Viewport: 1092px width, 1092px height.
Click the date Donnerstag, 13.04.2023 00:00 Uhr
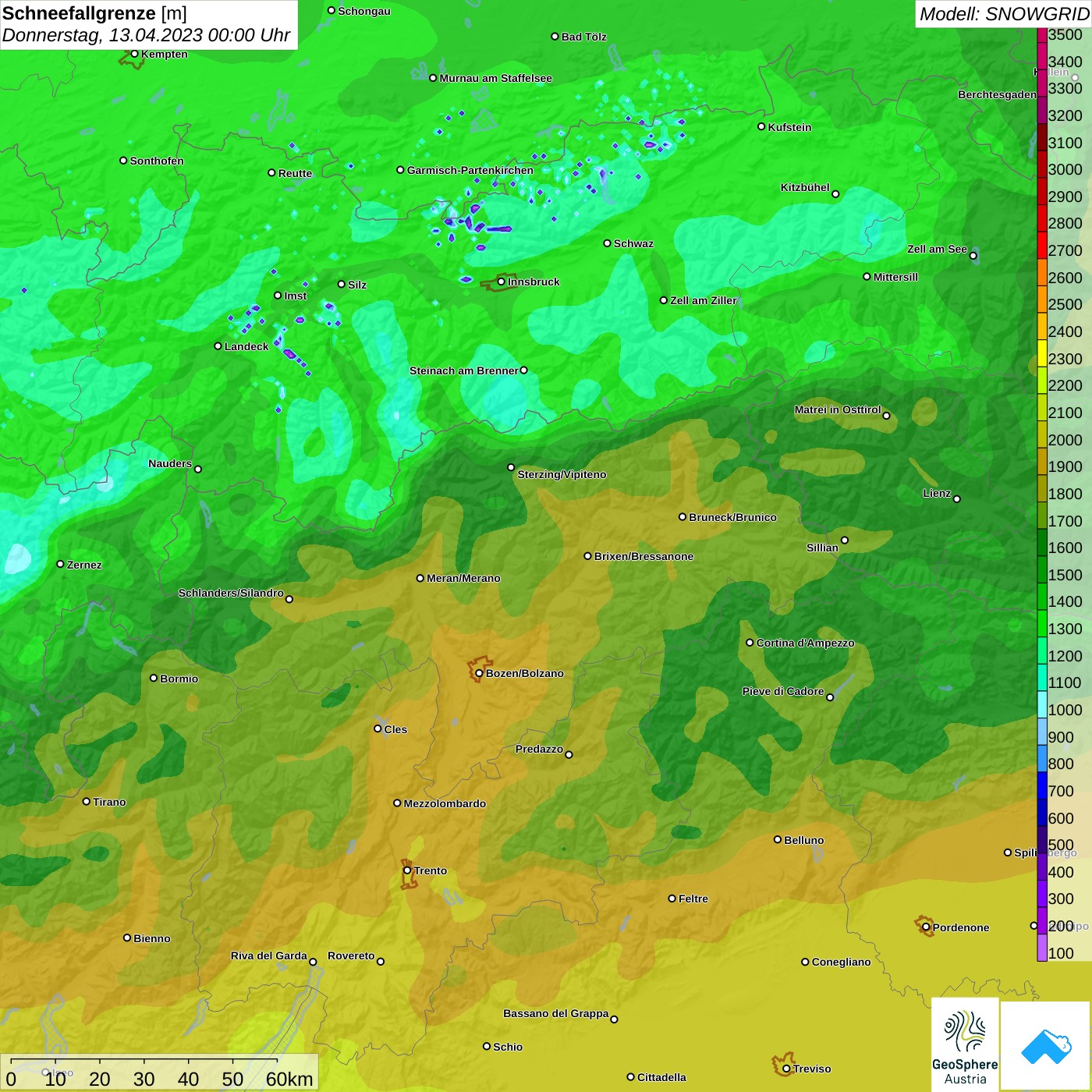pos(146,35)
